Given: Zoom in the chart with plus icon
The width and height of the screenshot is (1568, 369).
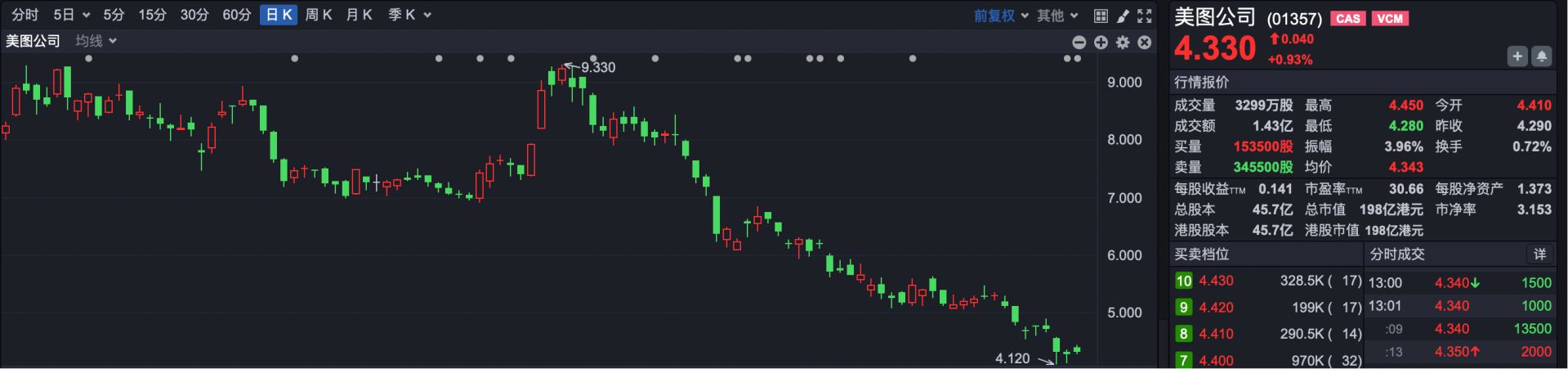Looking at the screenshot, I should 1101,43.
